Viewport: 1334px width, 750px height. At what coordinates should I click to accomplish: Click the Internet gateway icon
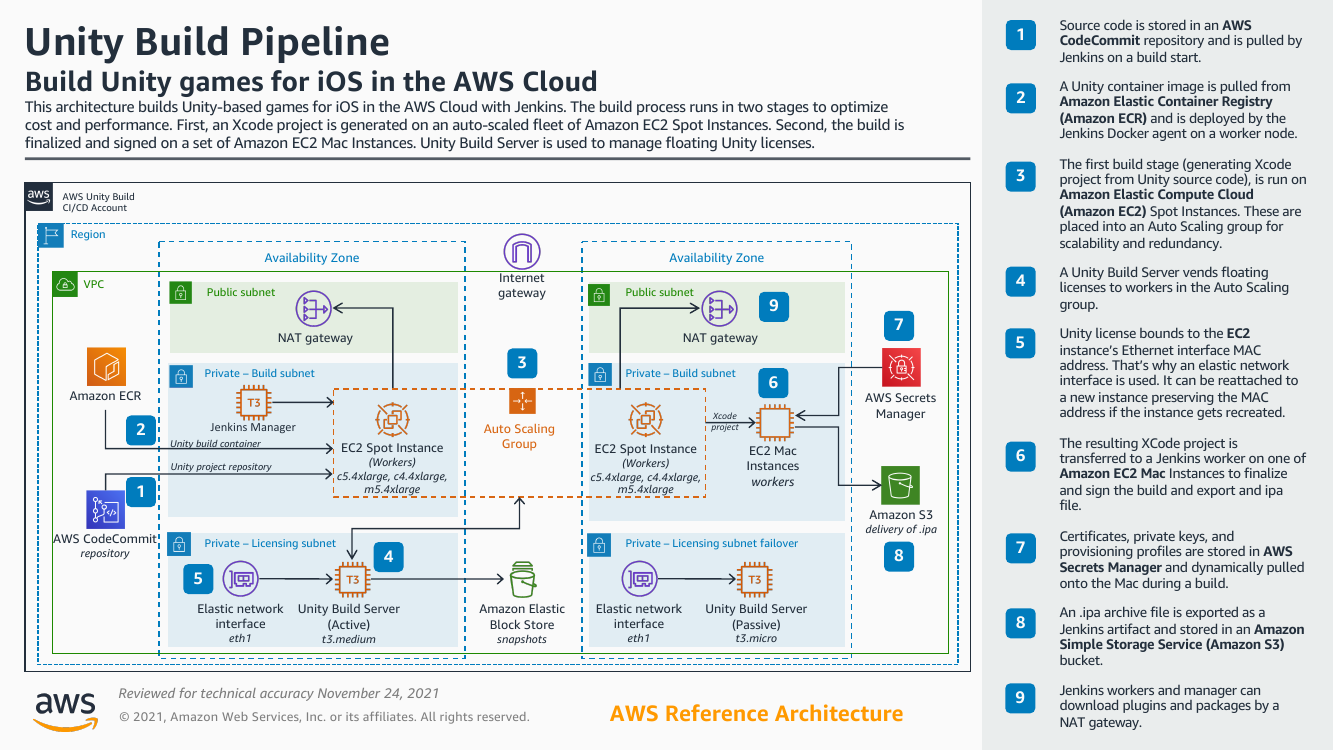(521, 251)
